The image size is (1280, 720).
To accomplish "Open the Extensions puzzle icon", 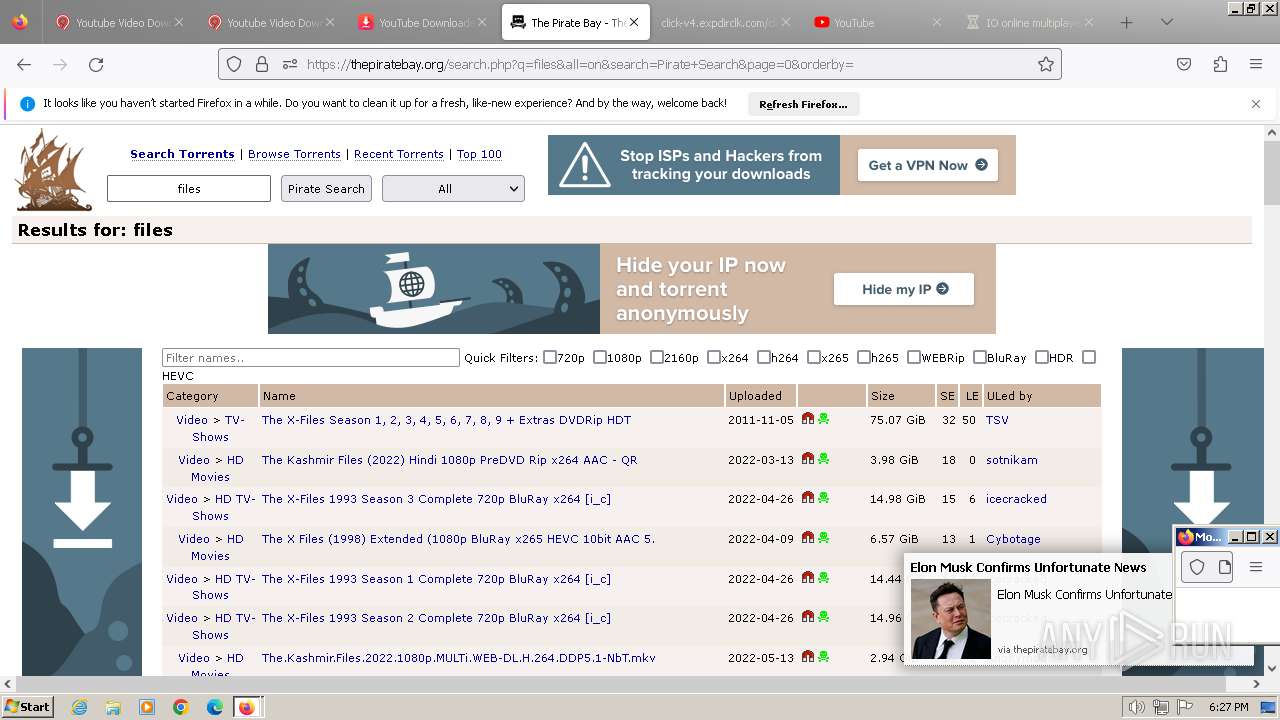I will (1220, 64).
